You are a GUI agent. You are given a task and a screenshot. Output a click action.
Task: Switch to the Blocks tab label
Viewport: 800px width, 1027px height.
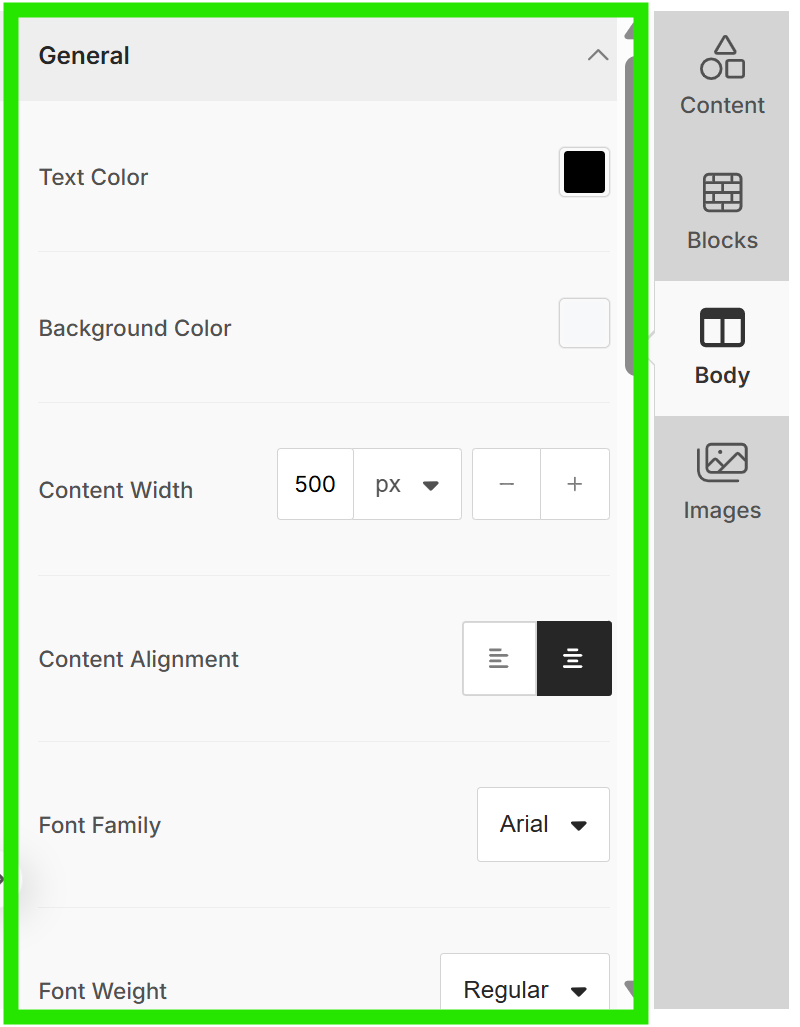click(x=722, y=240)
